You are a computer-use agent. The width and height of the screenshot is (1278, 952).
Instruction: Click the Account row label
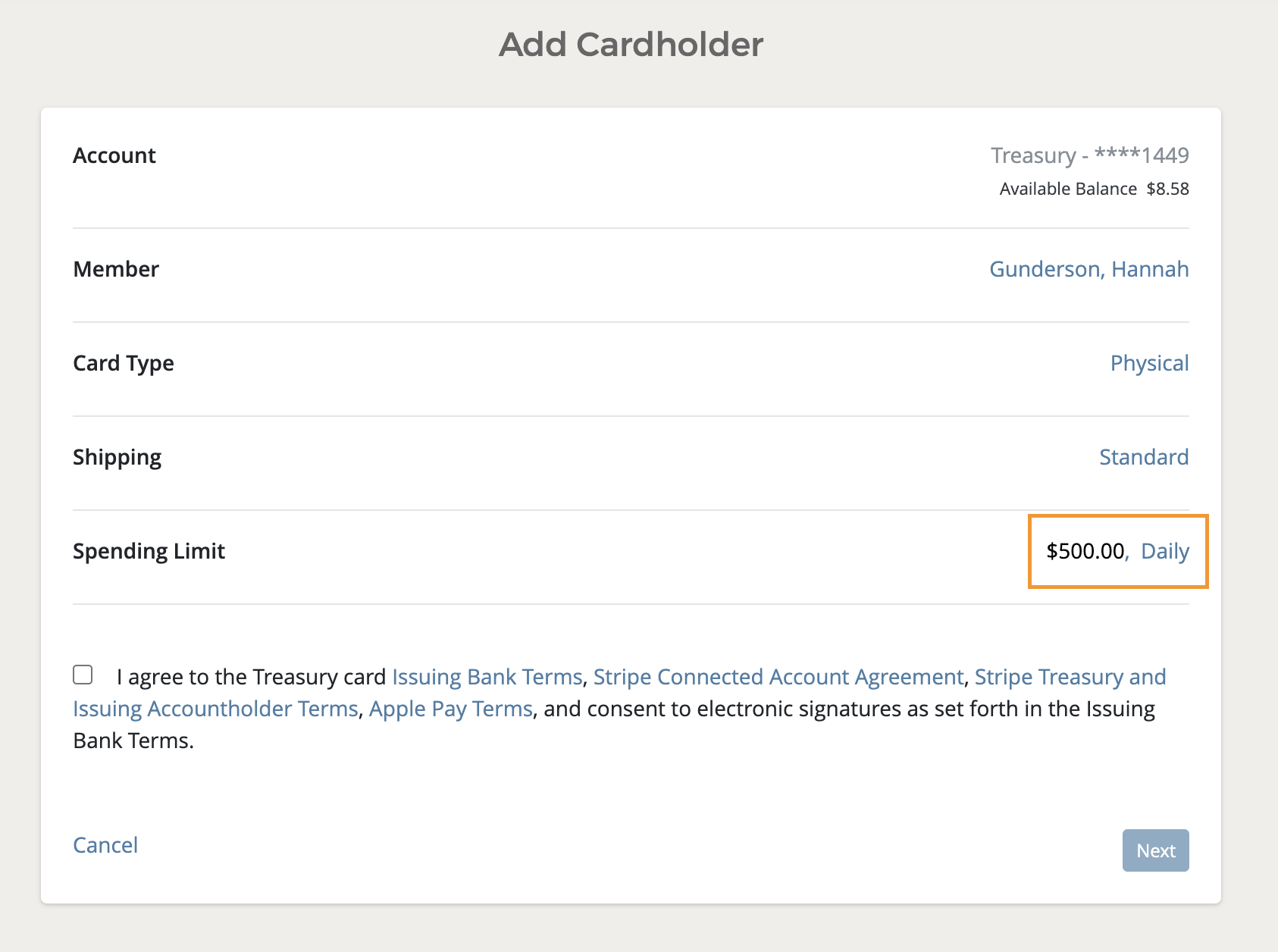click(x=114, y=155)
